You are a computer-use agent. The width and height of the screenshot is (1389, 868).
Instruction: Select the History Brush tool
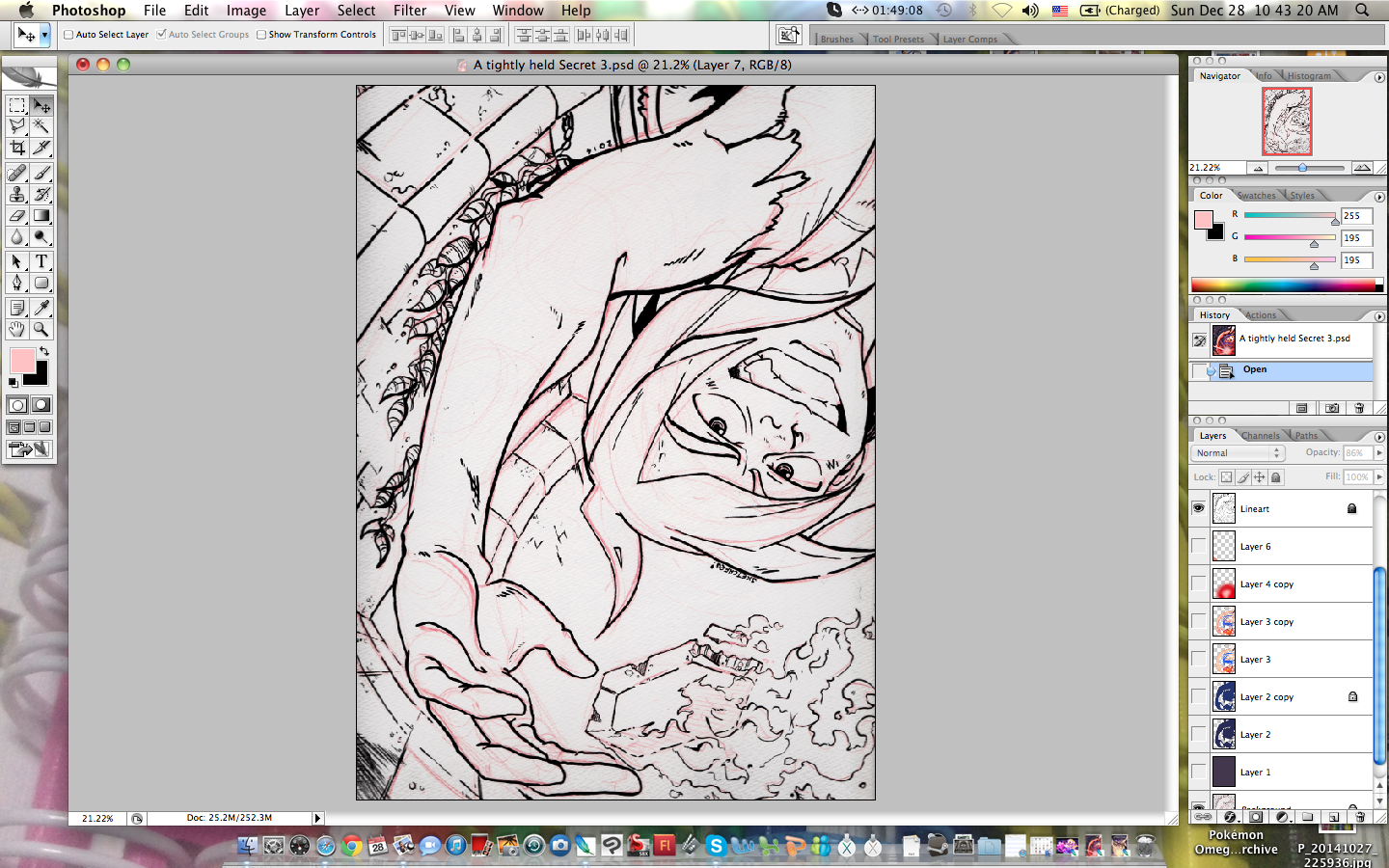tap(41, 194)
